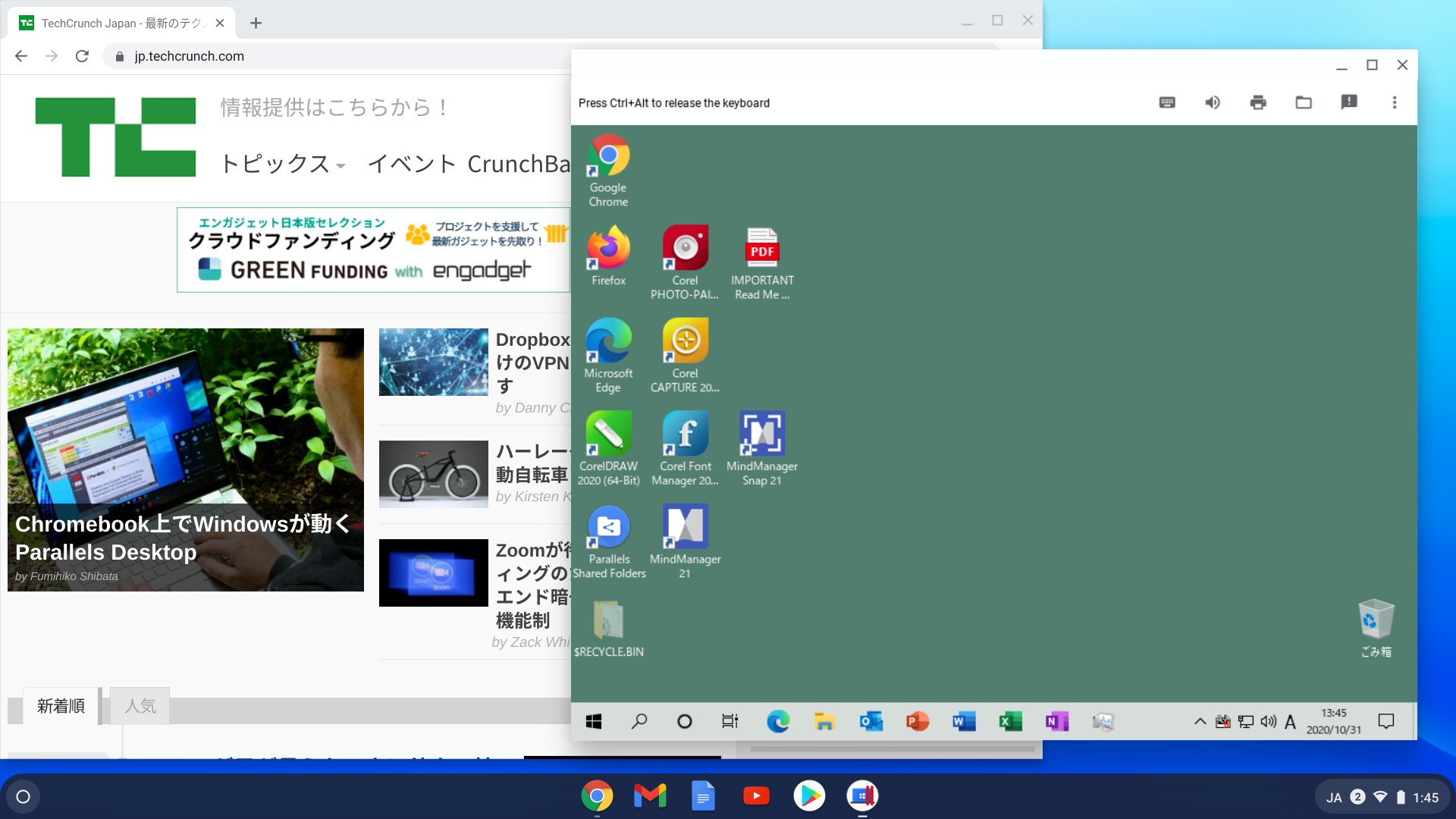Open Corel Font Manager shortcut
The width and height of the screenshot is (1456, 819).
685,449
